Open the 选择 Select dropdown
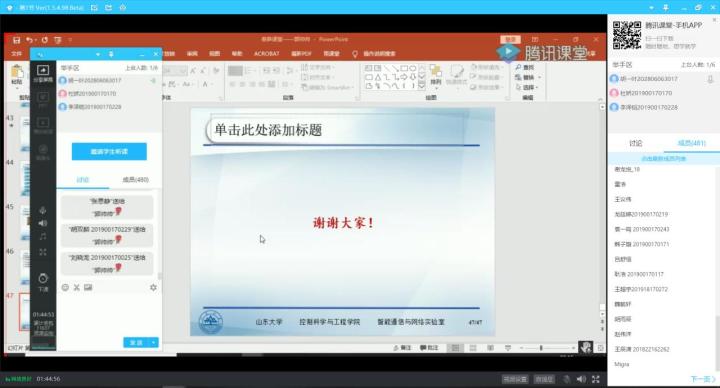 pyautogui.click(x=528, y=87)
